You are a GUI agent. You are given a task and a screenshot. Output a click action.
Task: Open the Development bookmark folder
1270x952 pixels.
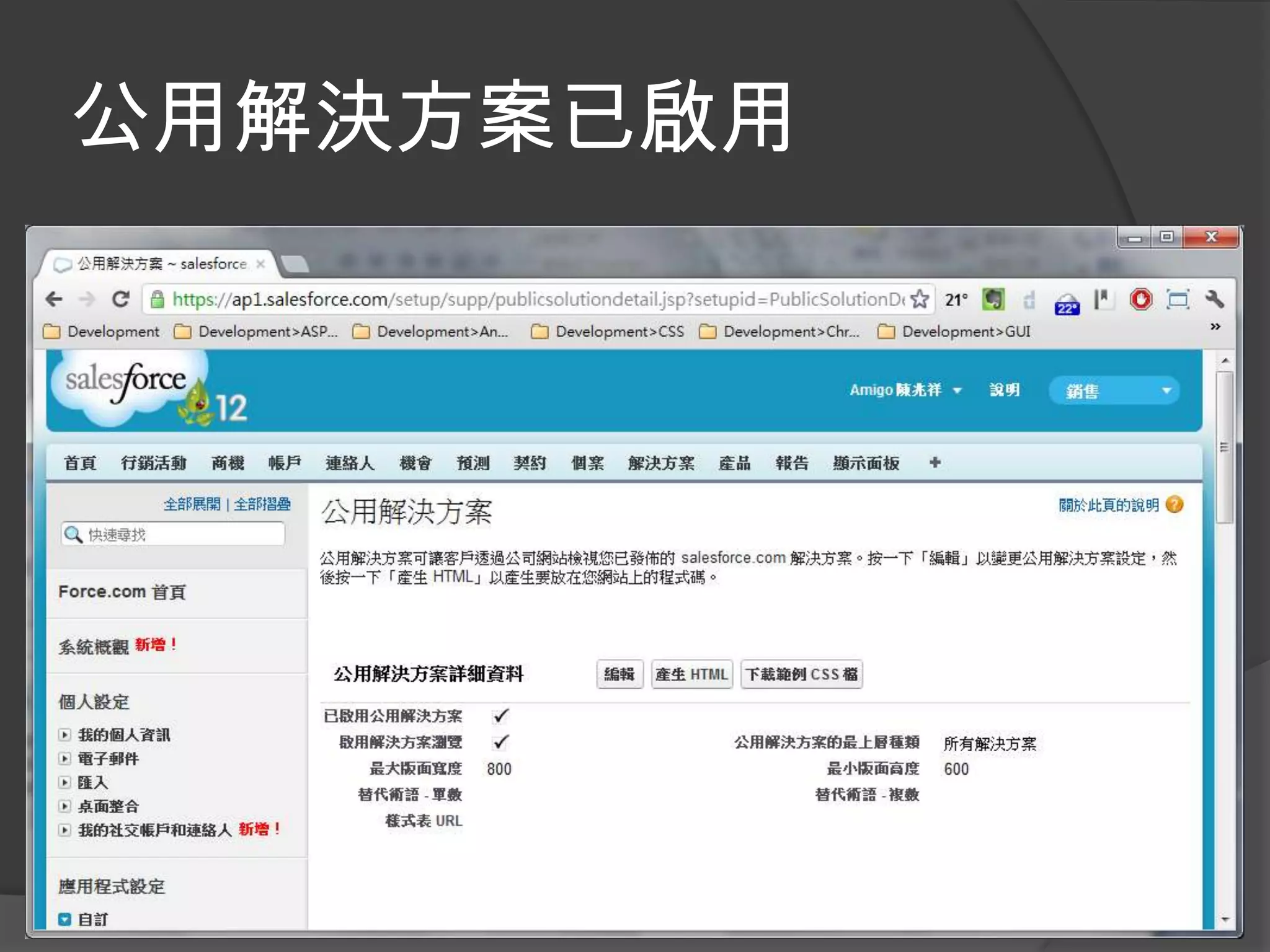pos(102,332)
